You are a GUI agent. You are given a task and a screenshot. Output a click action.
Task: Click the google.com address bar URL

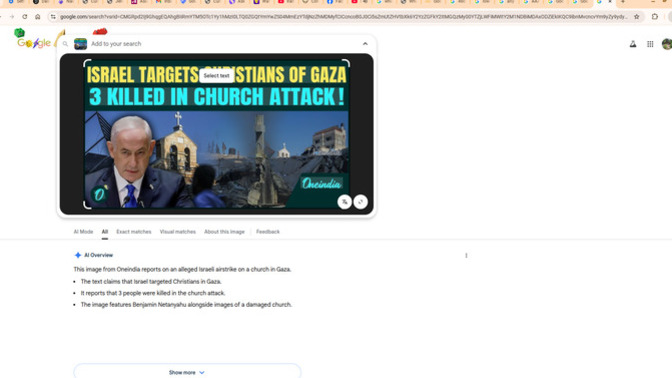point(344,17)
